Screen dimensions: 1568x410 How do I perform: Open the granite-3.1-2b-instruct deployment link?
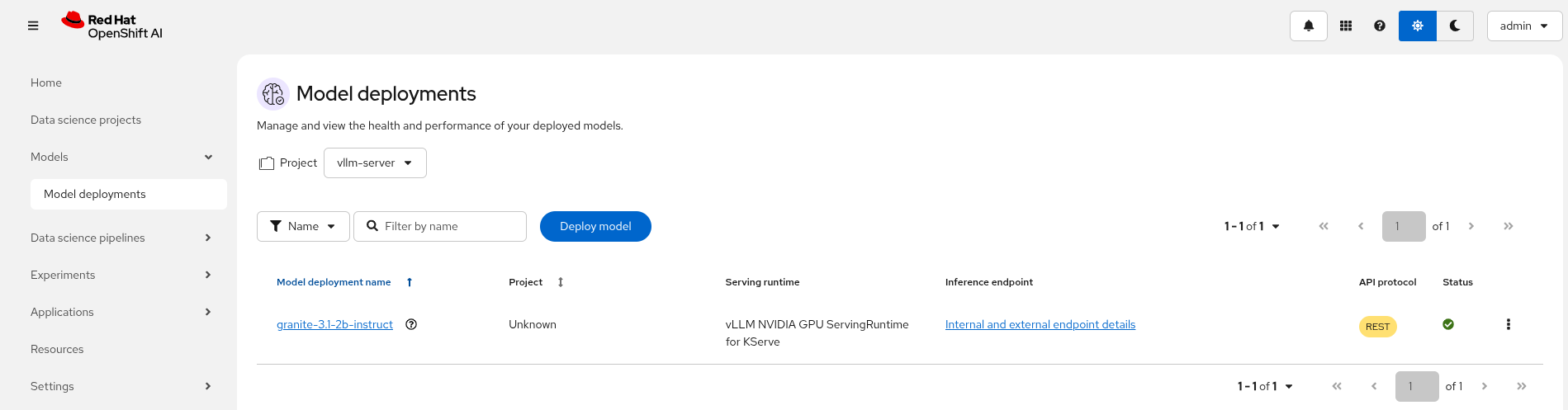tap(334, 324)
